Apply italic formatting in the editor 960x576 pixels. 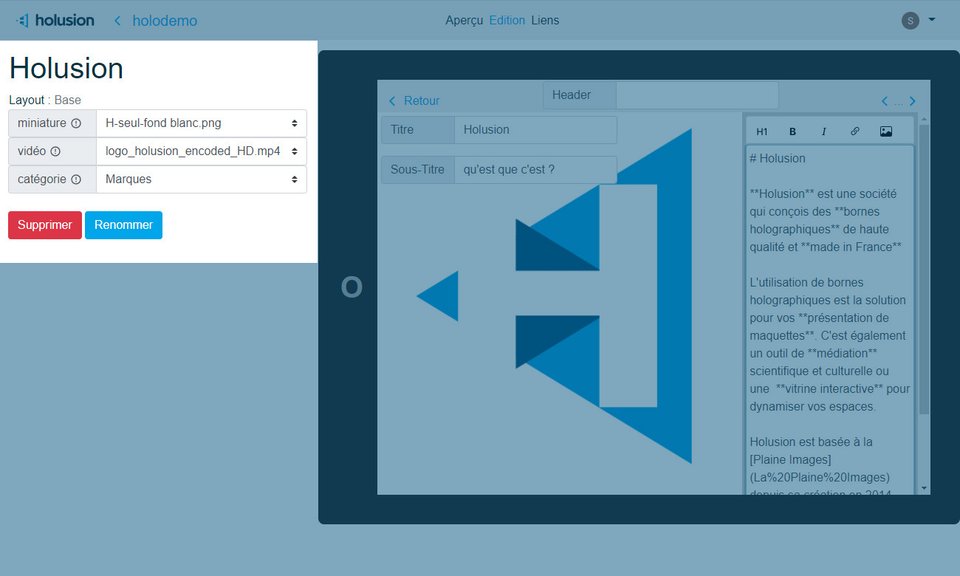[x=824, y=131]
